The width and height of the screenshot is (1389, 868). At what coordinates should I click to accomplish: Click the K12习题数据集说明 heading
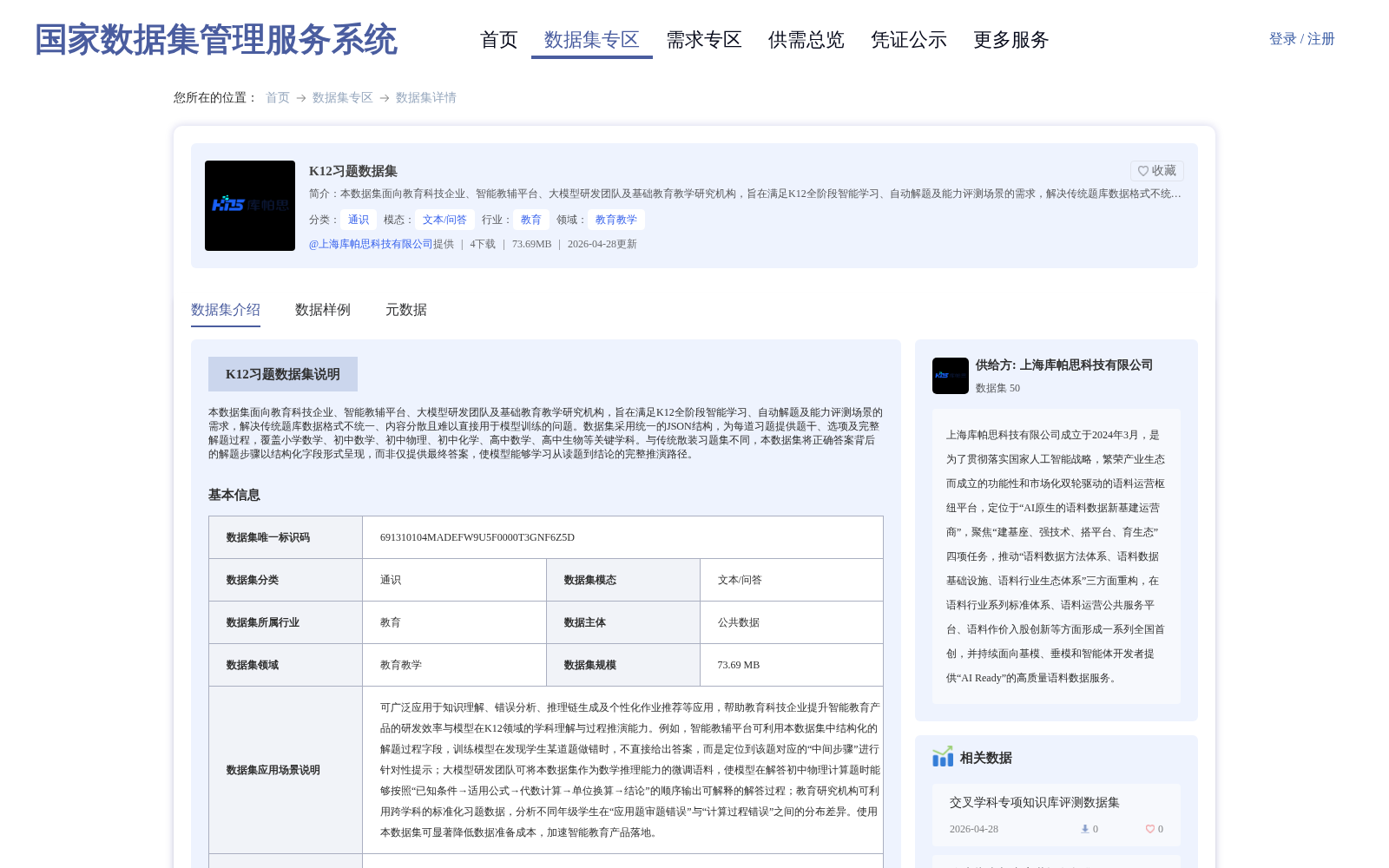283,374
